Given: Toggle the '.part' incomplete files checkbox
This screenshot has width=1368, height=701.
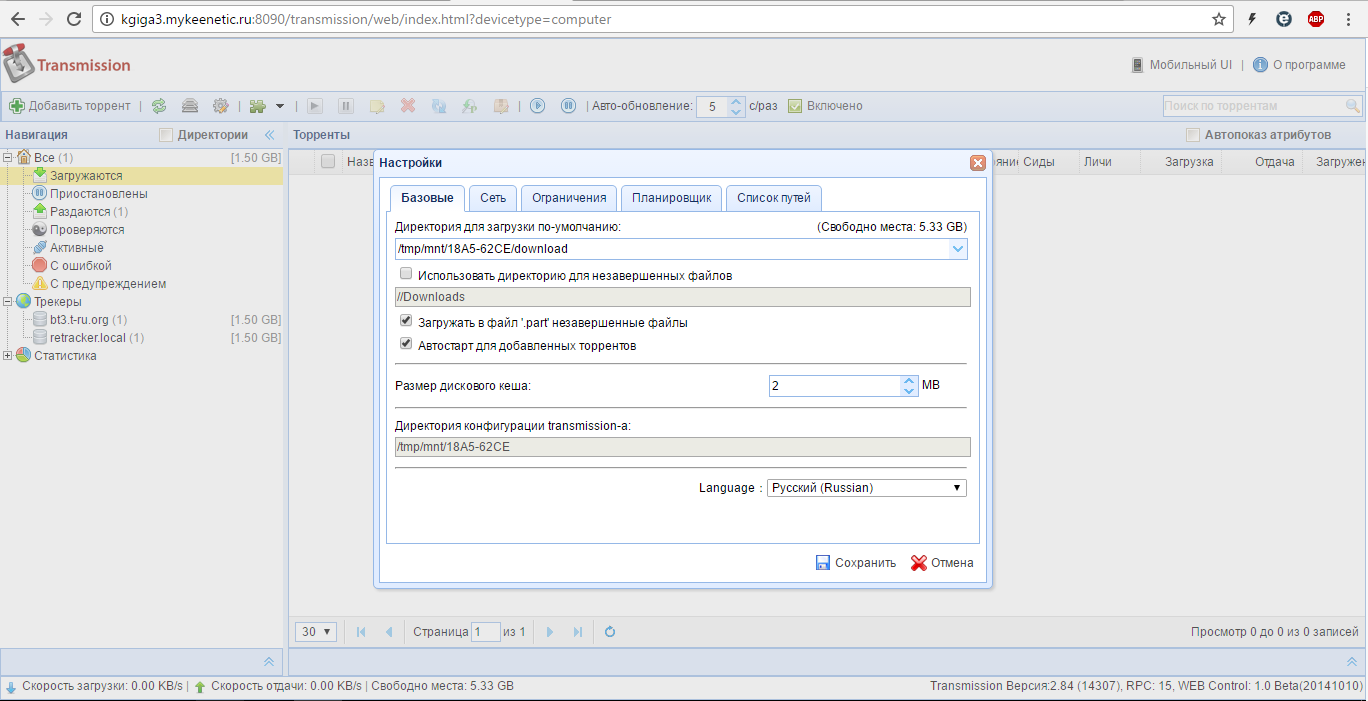Looking at the screenshot, I should pyautogui.click(x=406, y=322).
